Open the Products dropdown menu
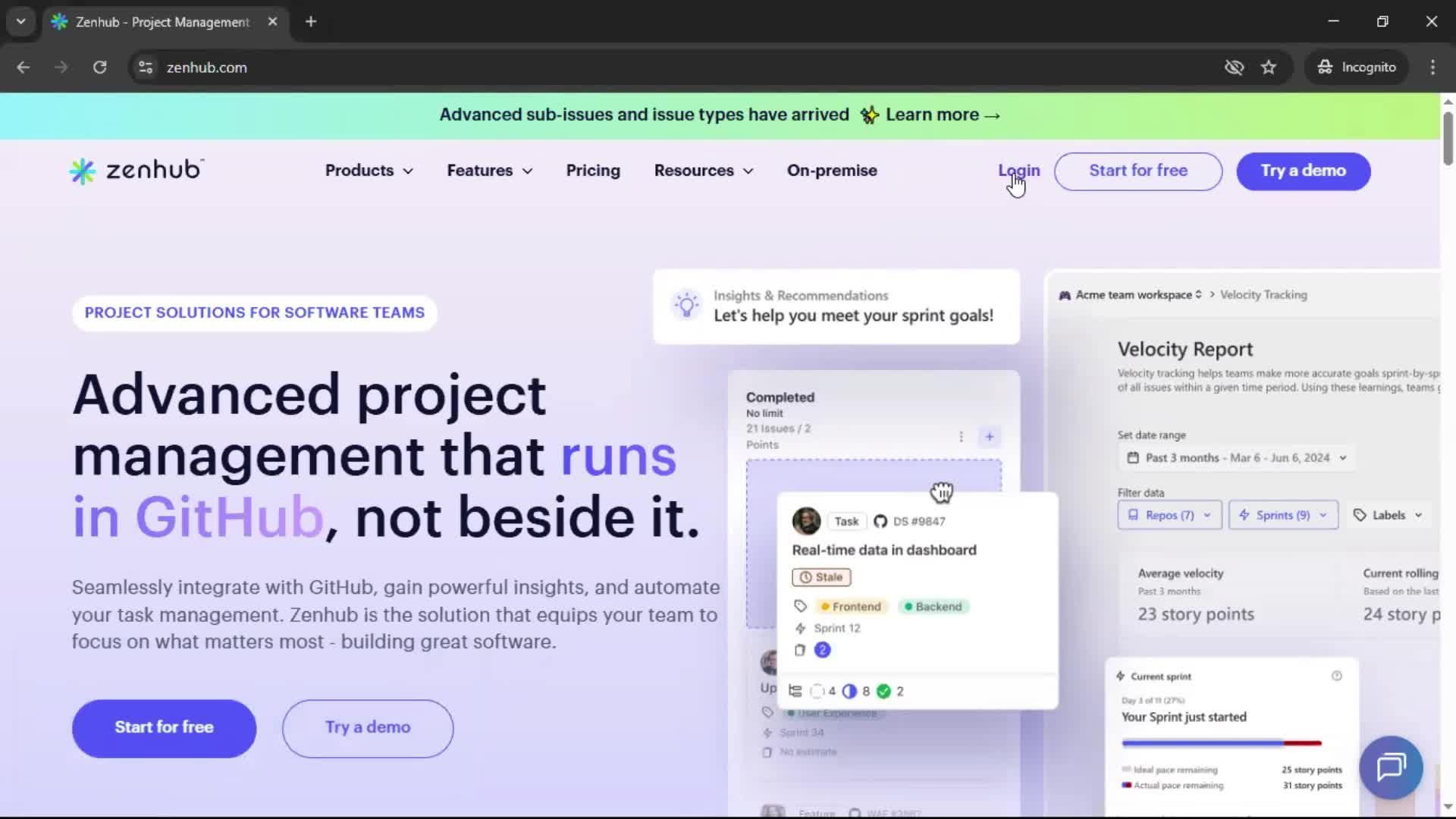Screen dimensions: 1456x819 pos(368,171)
